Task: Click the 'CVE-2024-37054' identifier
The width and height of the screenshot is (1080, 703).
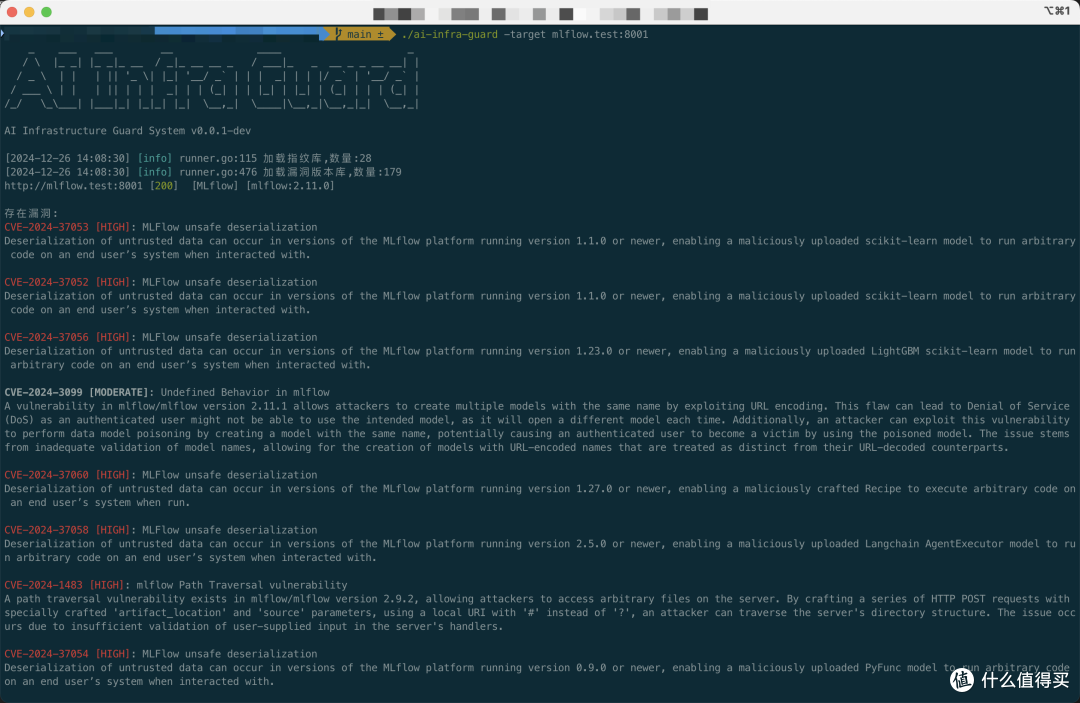Action: [46, 654]
